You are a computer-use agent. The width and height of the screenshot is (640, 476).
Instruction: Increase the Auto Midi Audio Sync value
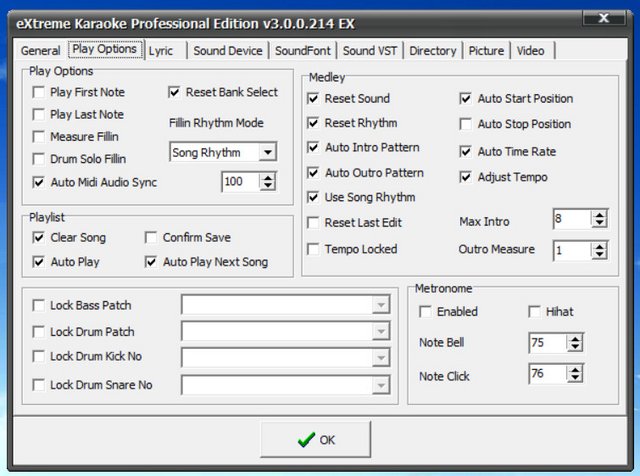tap(268, 177)
